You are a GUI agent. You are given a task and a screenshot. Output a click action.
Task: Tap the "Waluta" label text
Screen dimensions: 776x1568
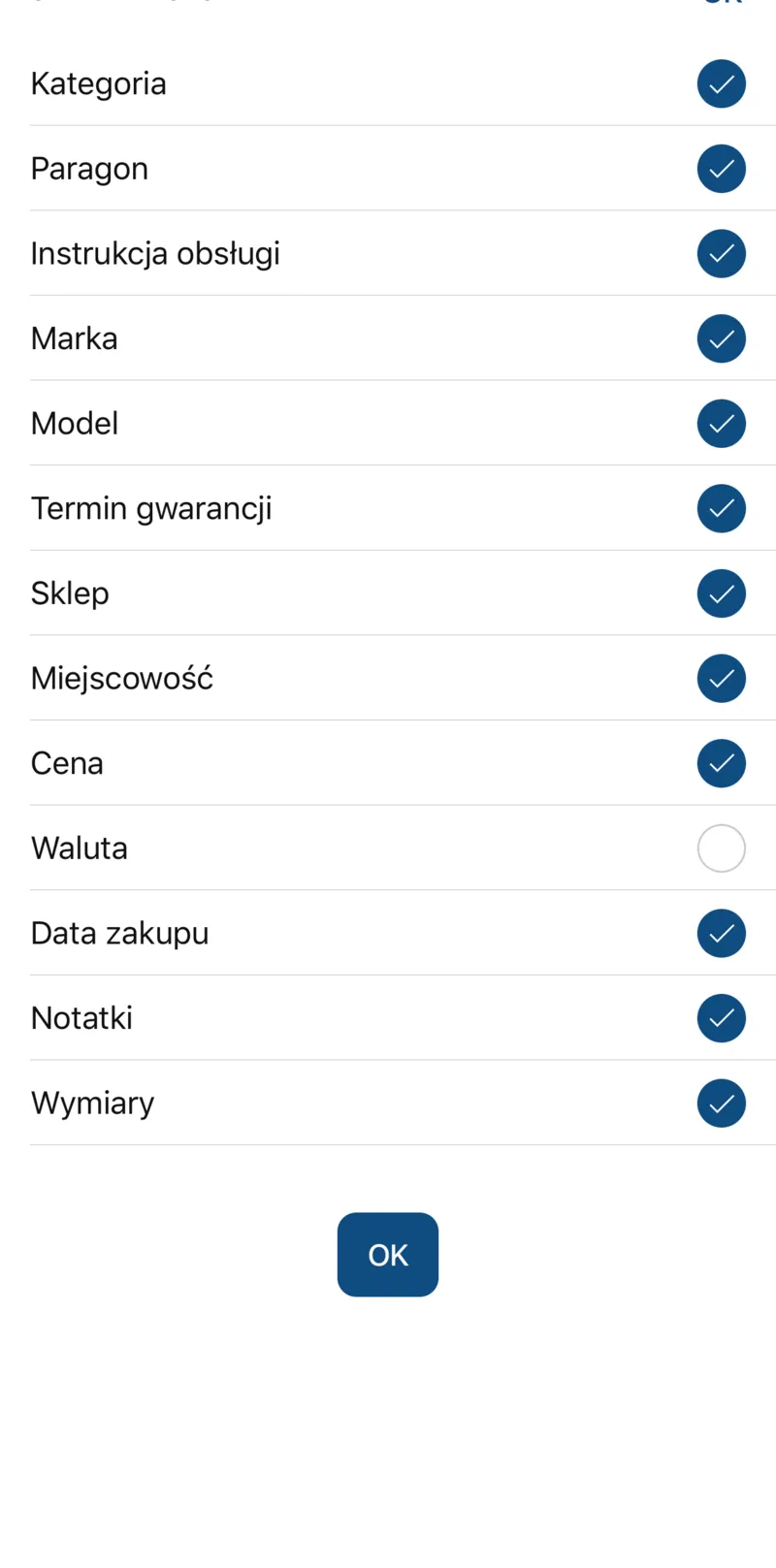click(80, 848)
